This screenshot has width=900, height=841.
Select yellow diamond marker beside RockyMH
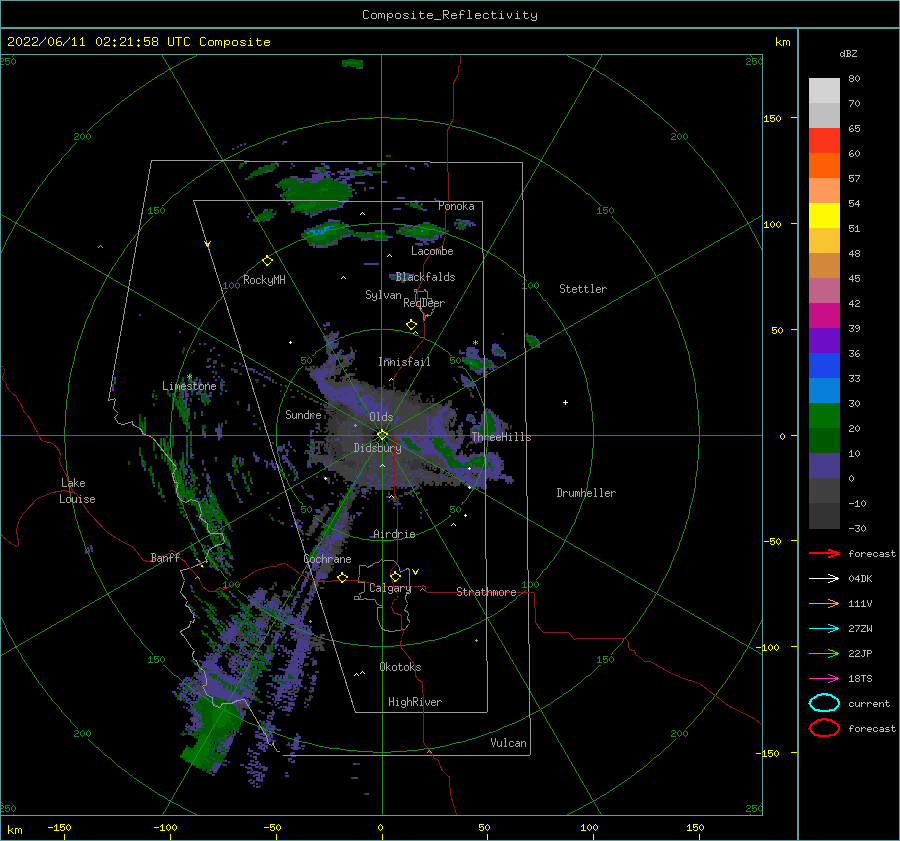(267, 261)
